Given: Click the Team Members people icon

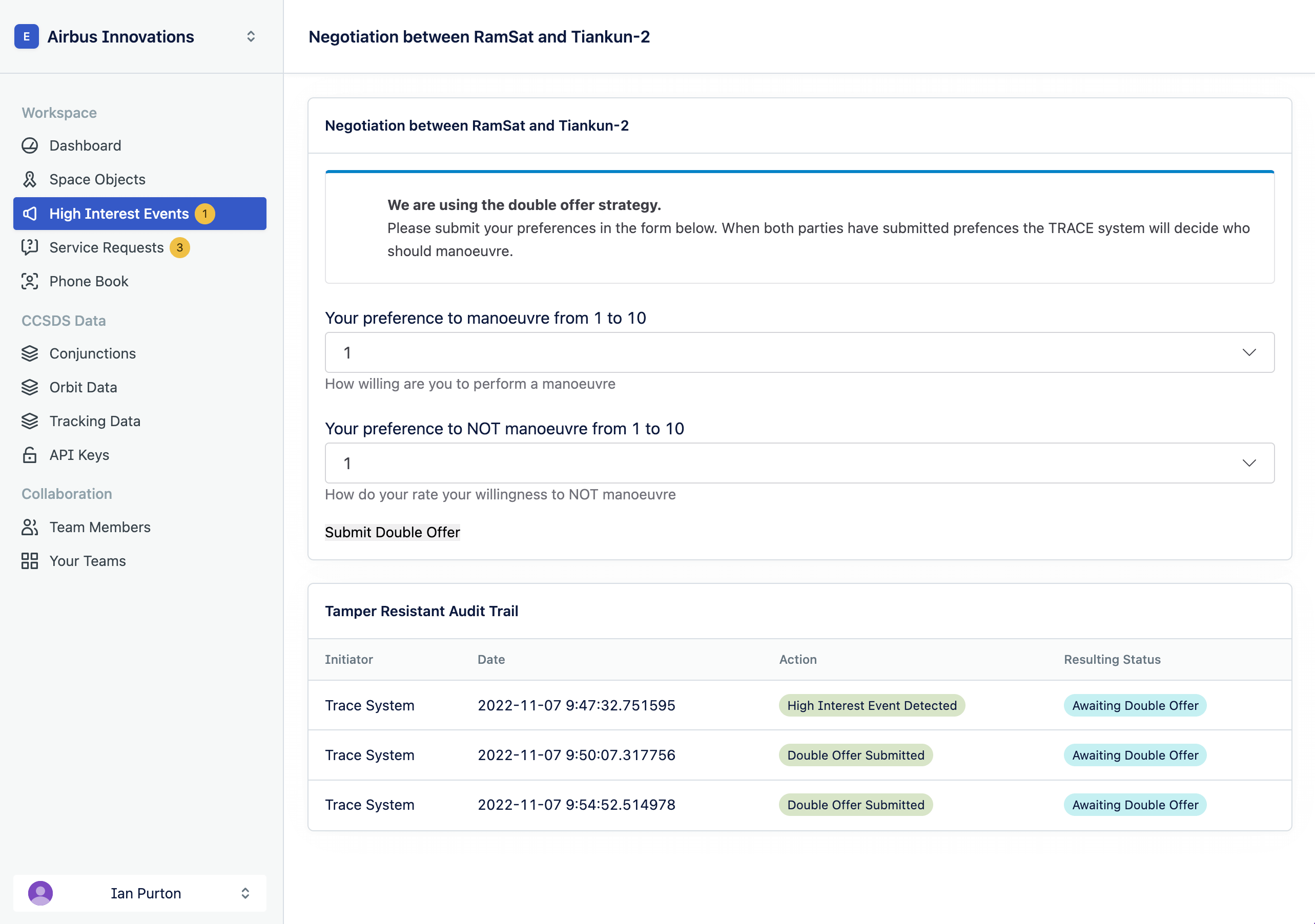Looking at the screenshot, I should [x=30, y=527].
